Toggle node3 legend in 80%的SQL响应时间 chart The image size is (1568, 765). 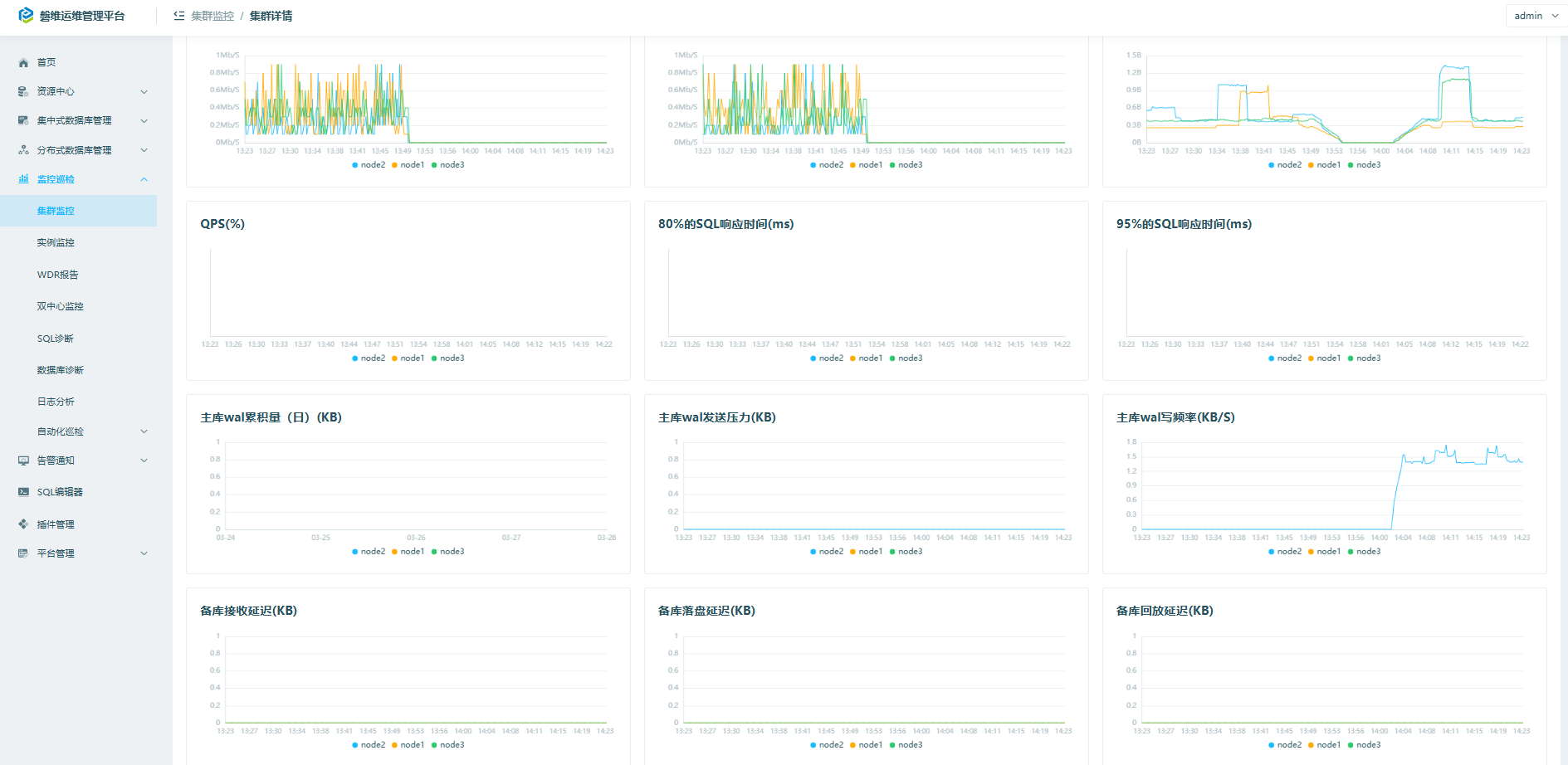pos(906,358)
